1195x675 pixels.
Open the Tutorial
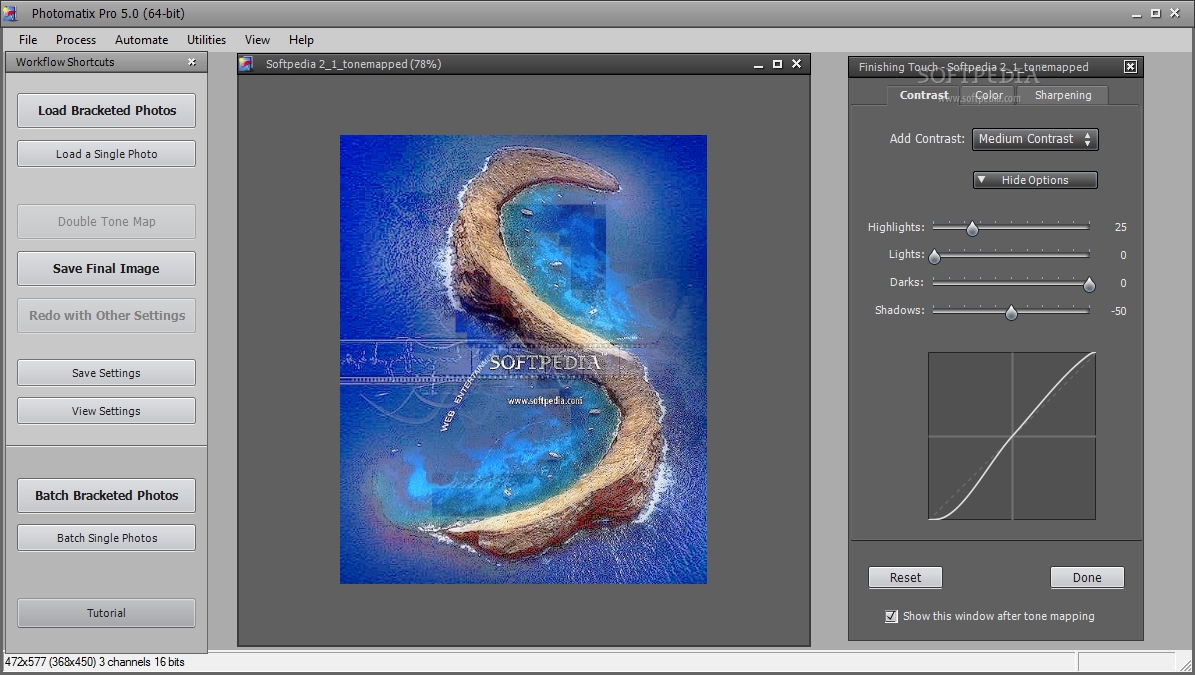107,613
